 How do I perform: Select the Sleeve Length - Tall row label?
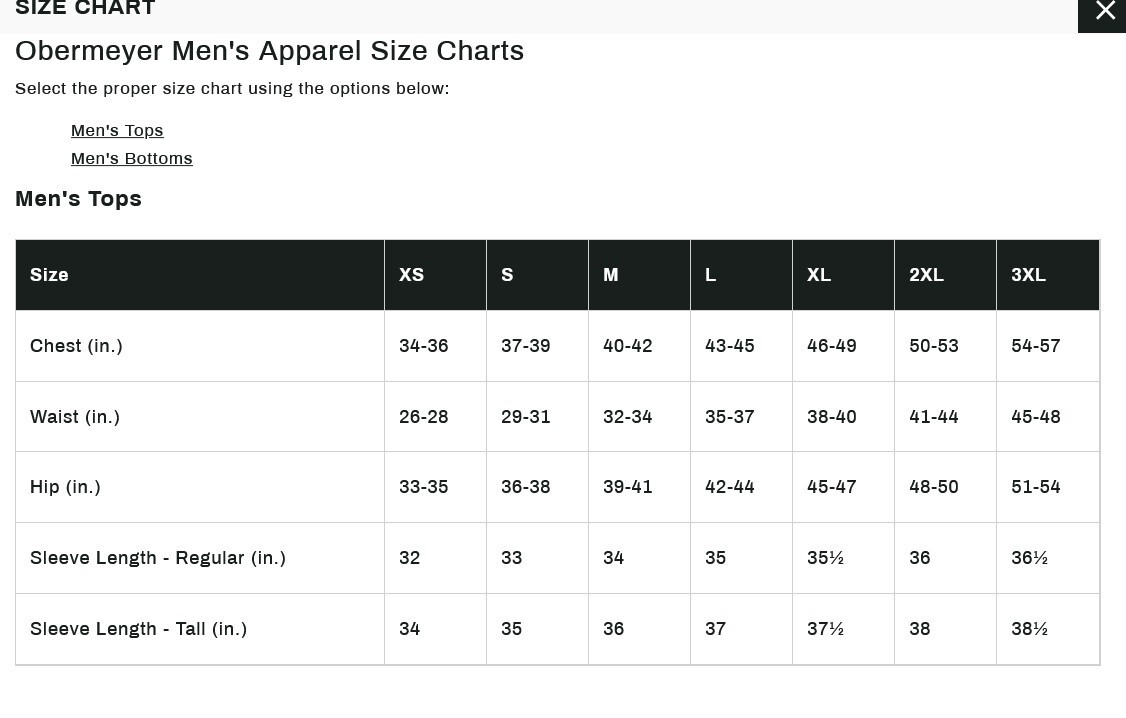click(138, 629)
